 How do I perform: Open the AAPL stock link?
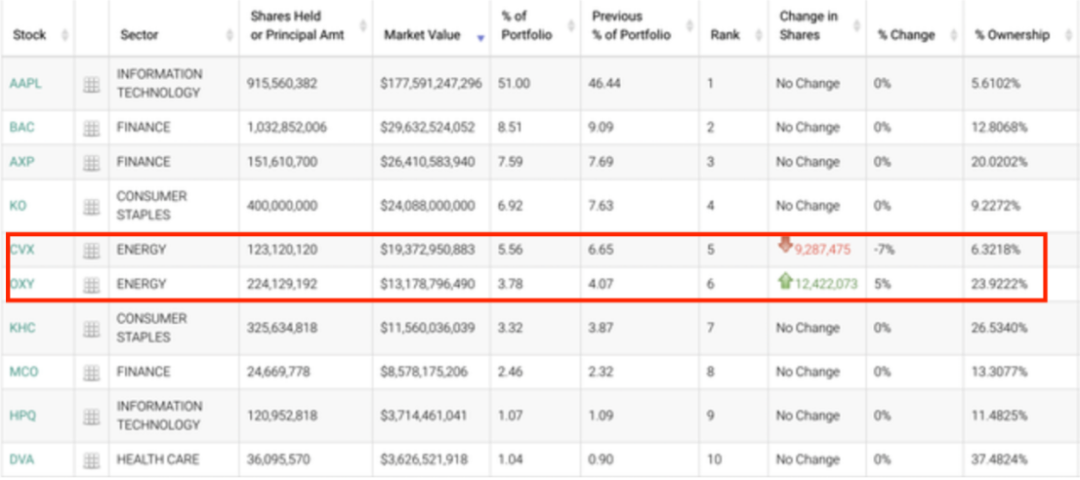(23, 84)
